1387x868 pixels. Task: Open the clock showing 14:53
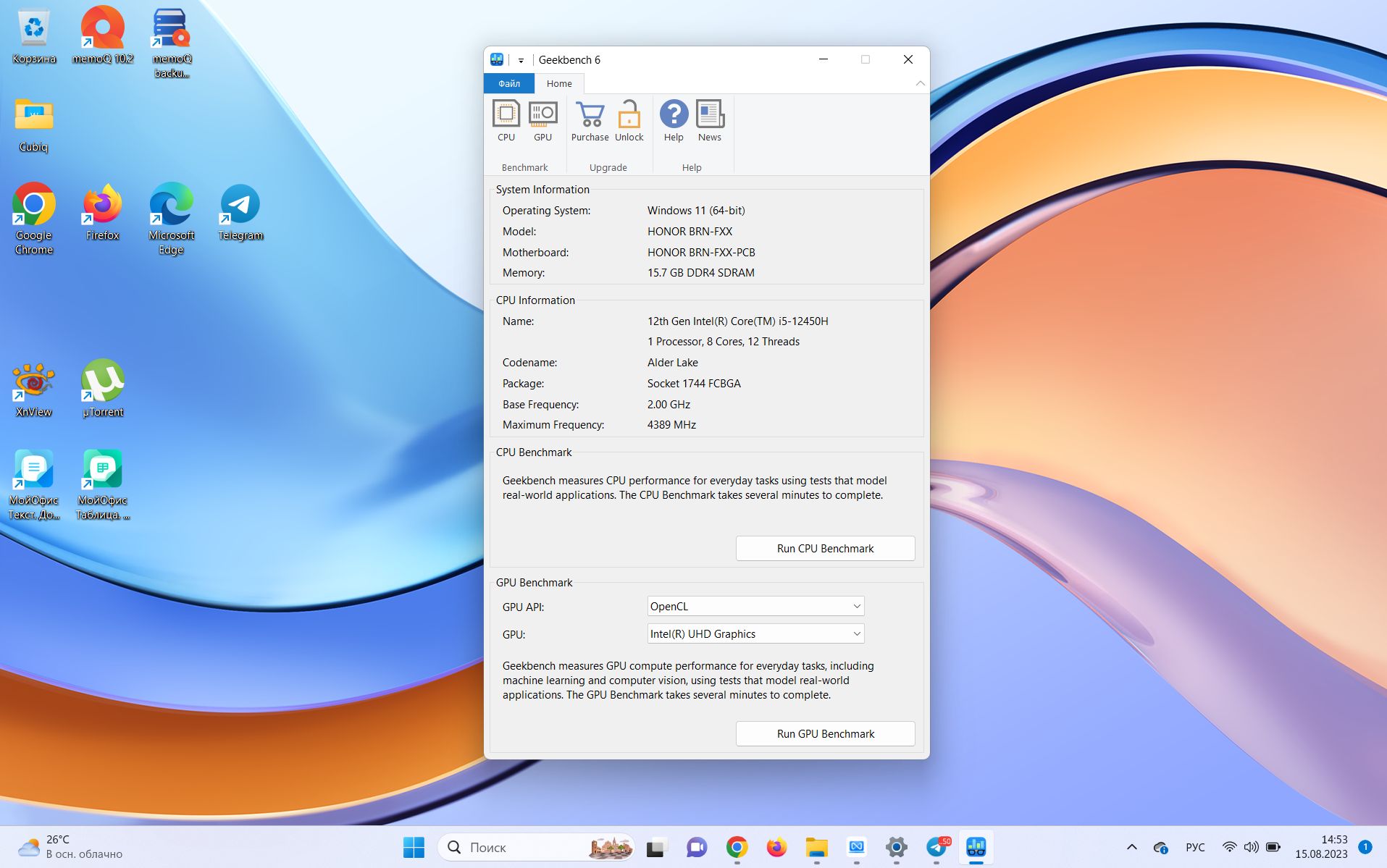tap(1321, 847)
